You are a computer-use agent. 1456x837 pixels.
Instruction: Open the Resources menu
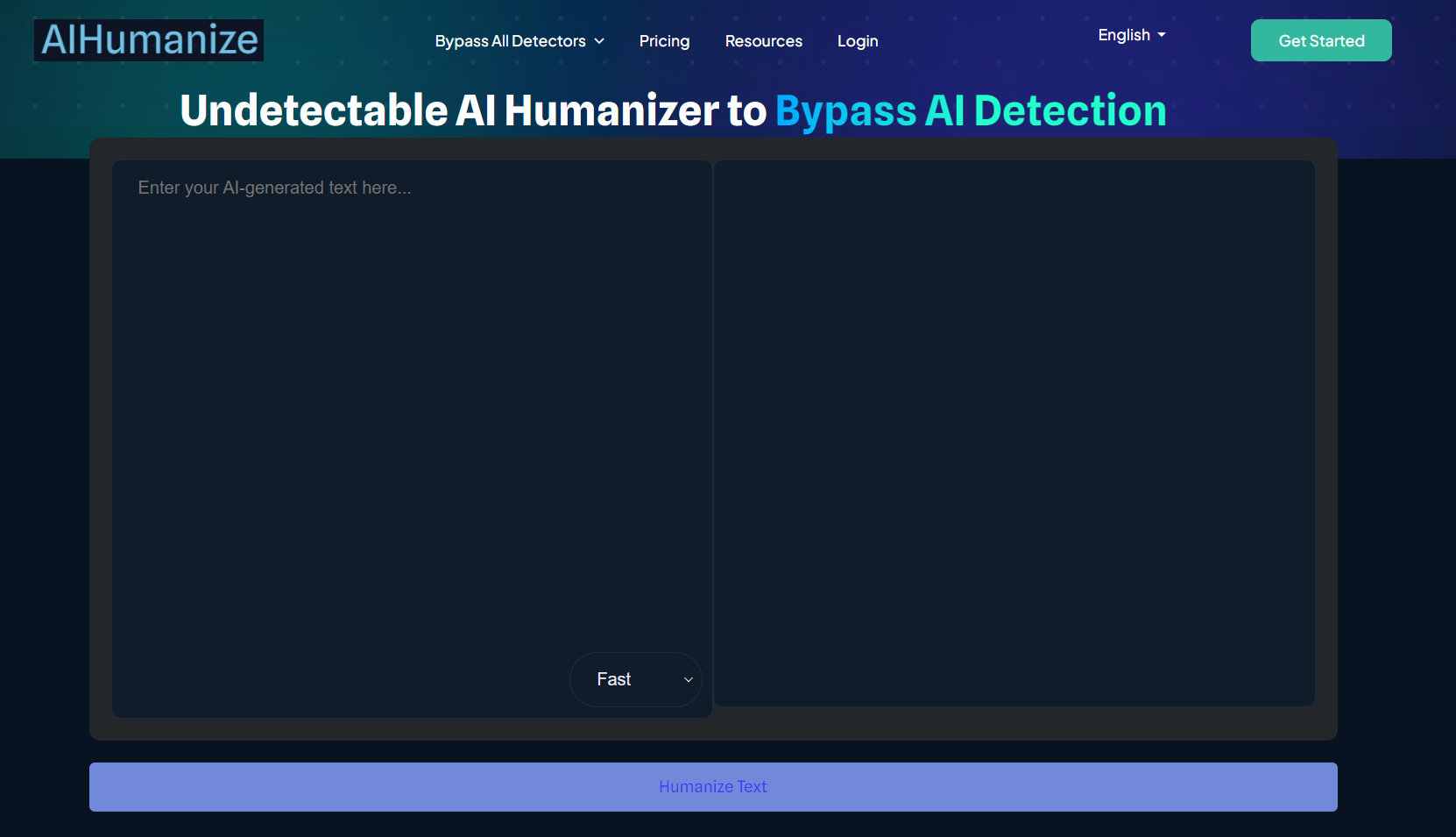[763, 40]
